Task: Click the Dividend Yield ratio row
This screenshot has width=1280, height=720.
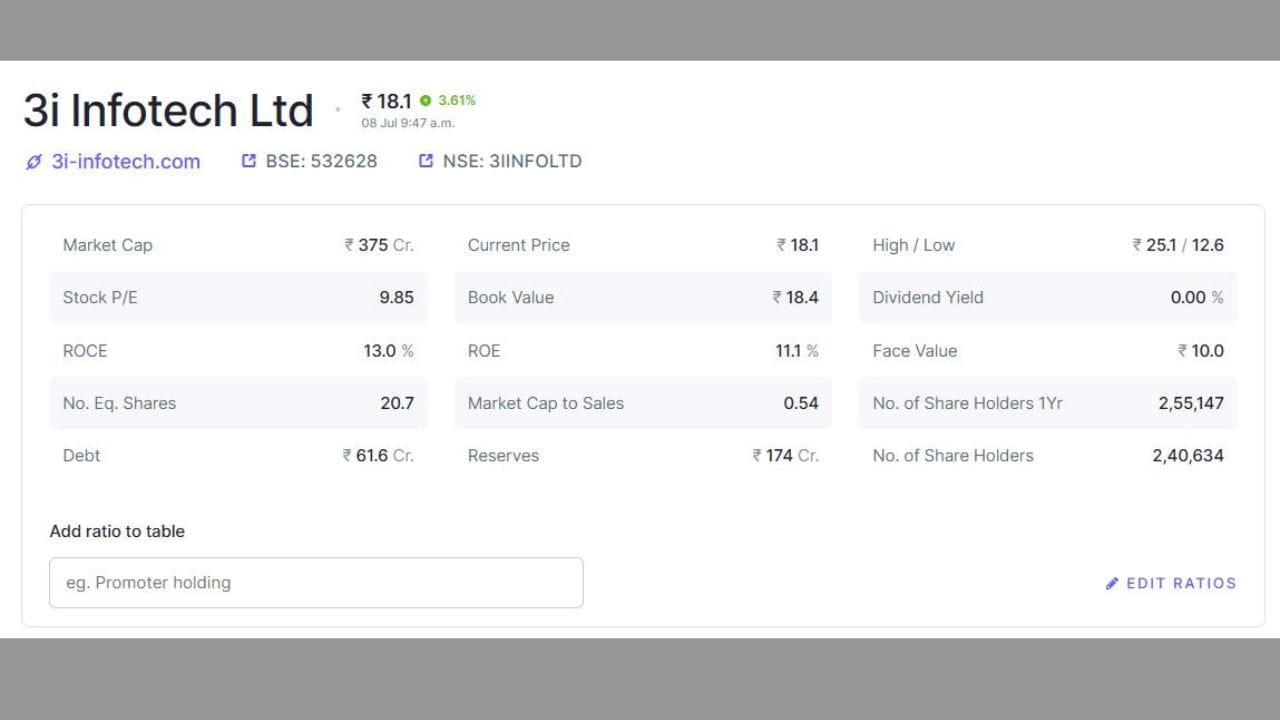Action: (x=1047, y=297)
